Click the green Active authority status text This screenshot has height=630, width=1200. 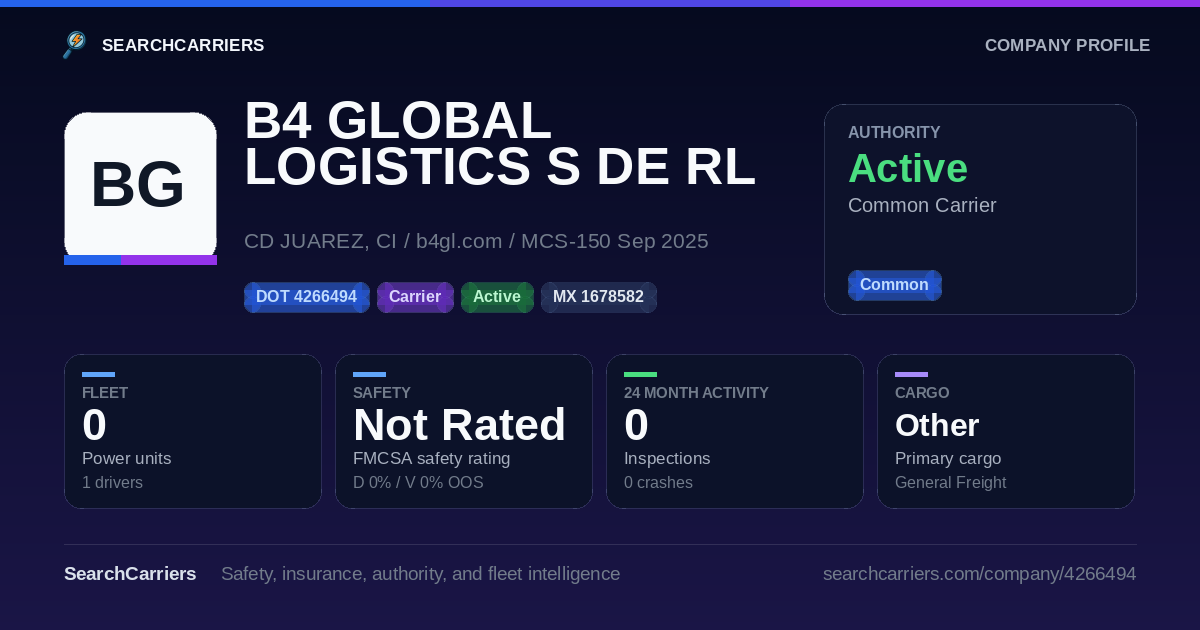pyautogui.click(x=908, y=168)
